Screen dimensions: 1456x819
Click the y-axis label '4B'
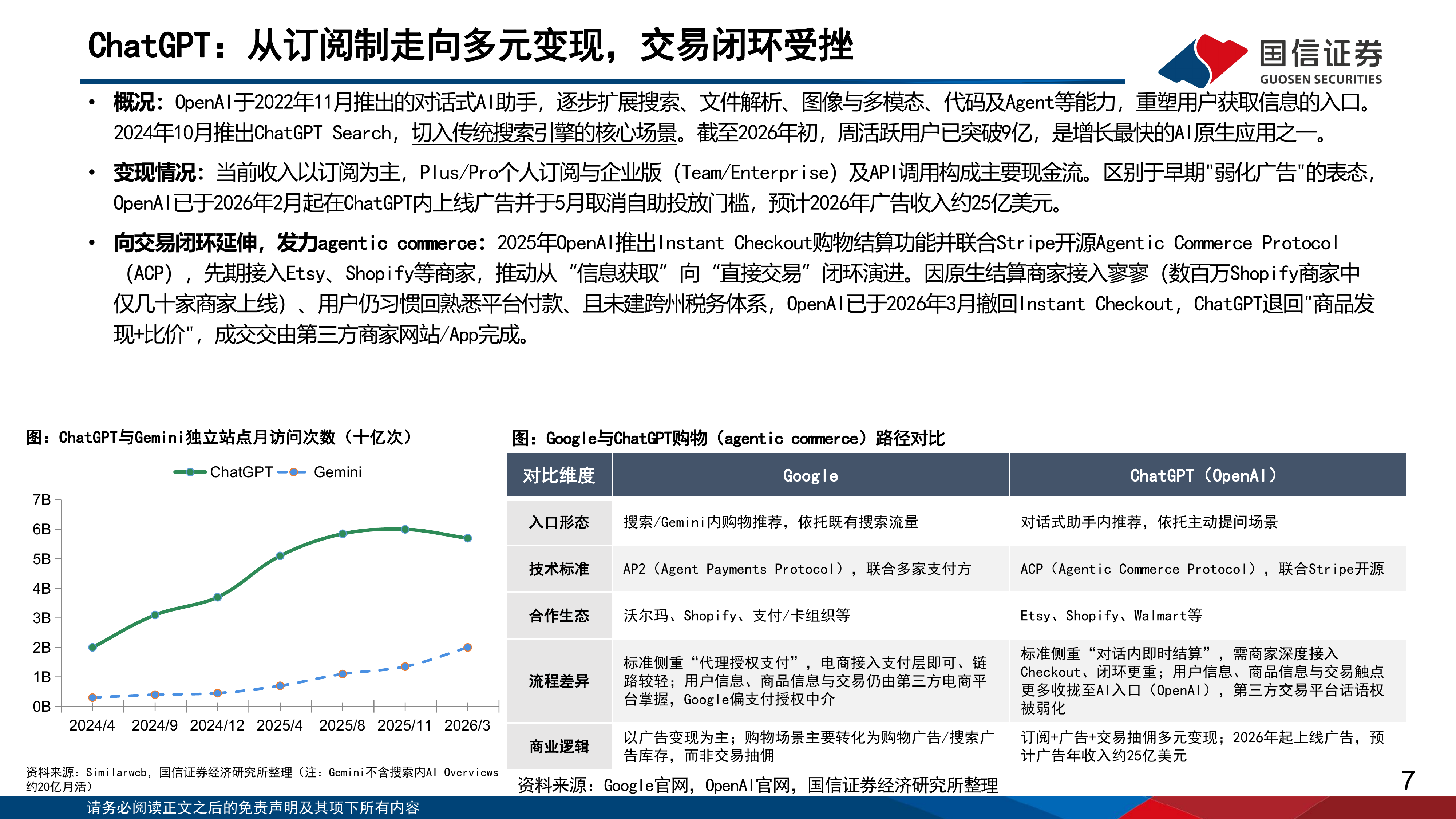pos(42,588)
